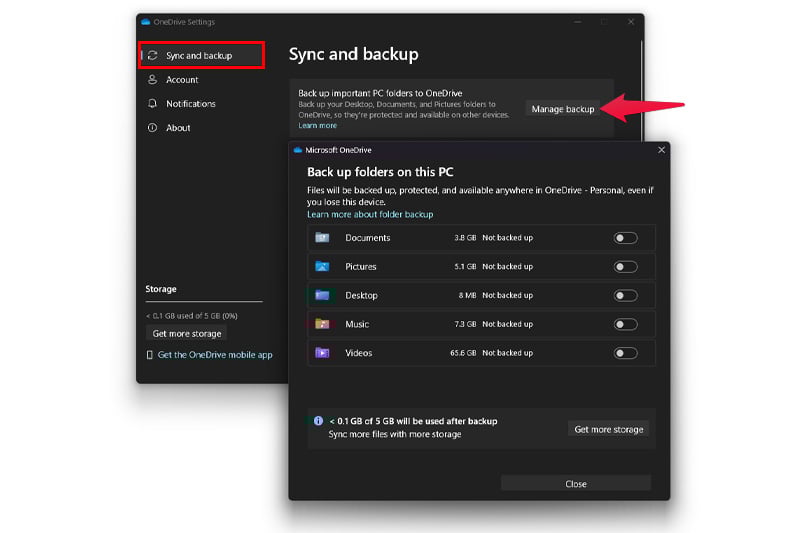Click the X on Microsoft OneDrive dialog
The image size is (800, 533).
[661, 150]
